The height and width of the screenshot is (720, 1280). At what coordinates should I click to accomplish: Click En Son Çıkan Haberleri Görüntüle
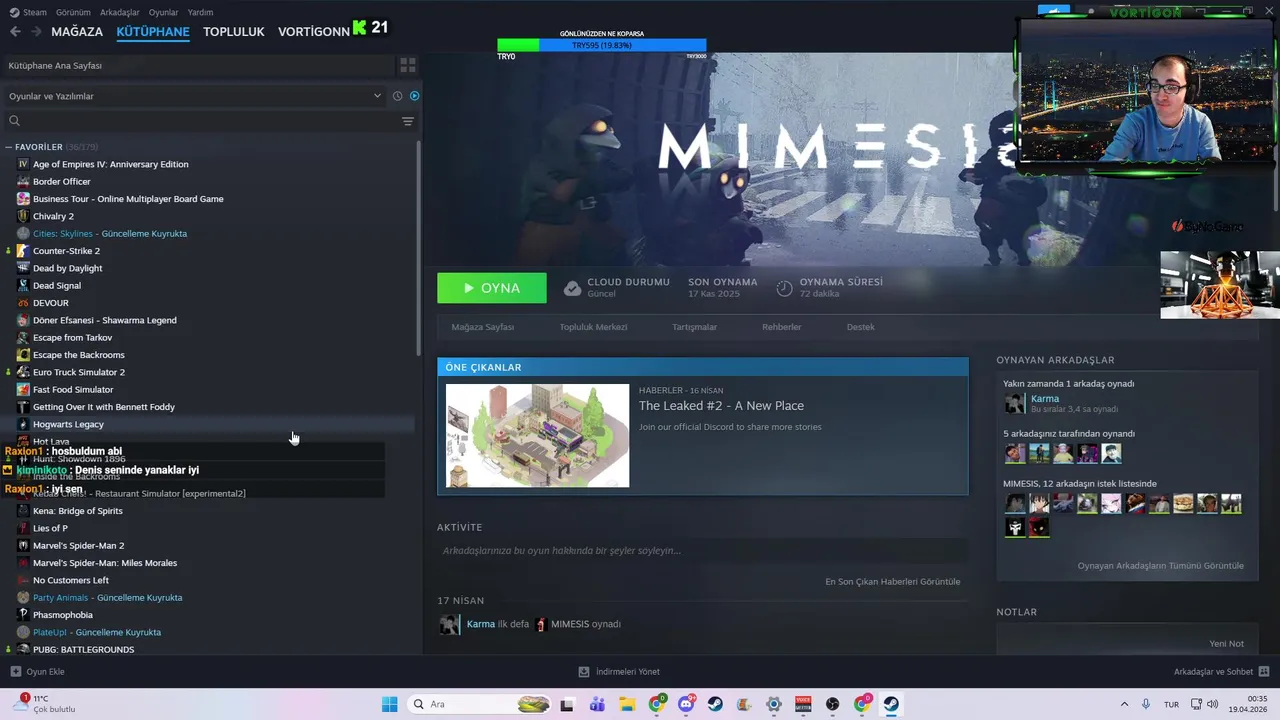coord(892,582)
